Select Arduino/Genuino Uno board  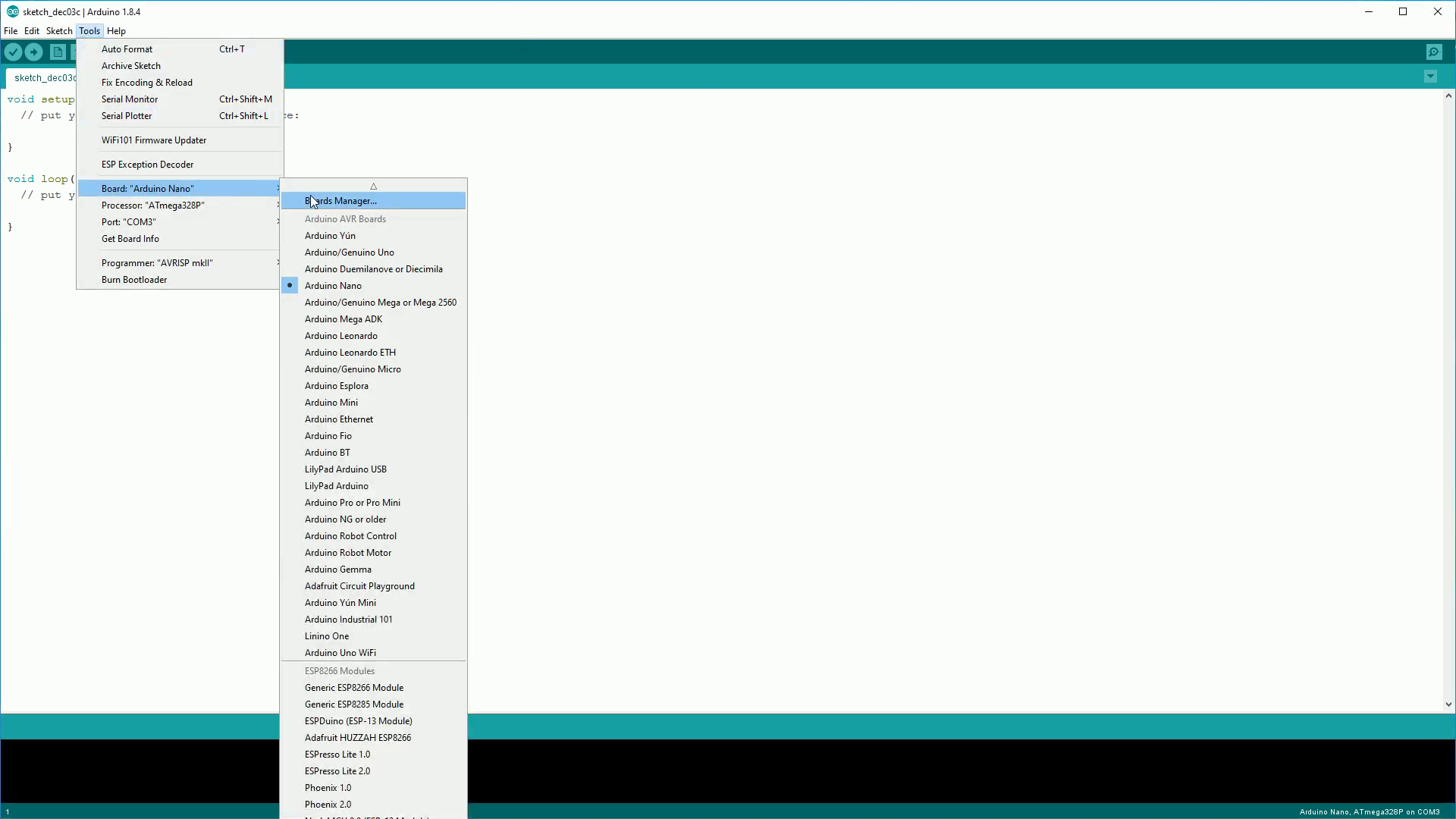point(349,252)
